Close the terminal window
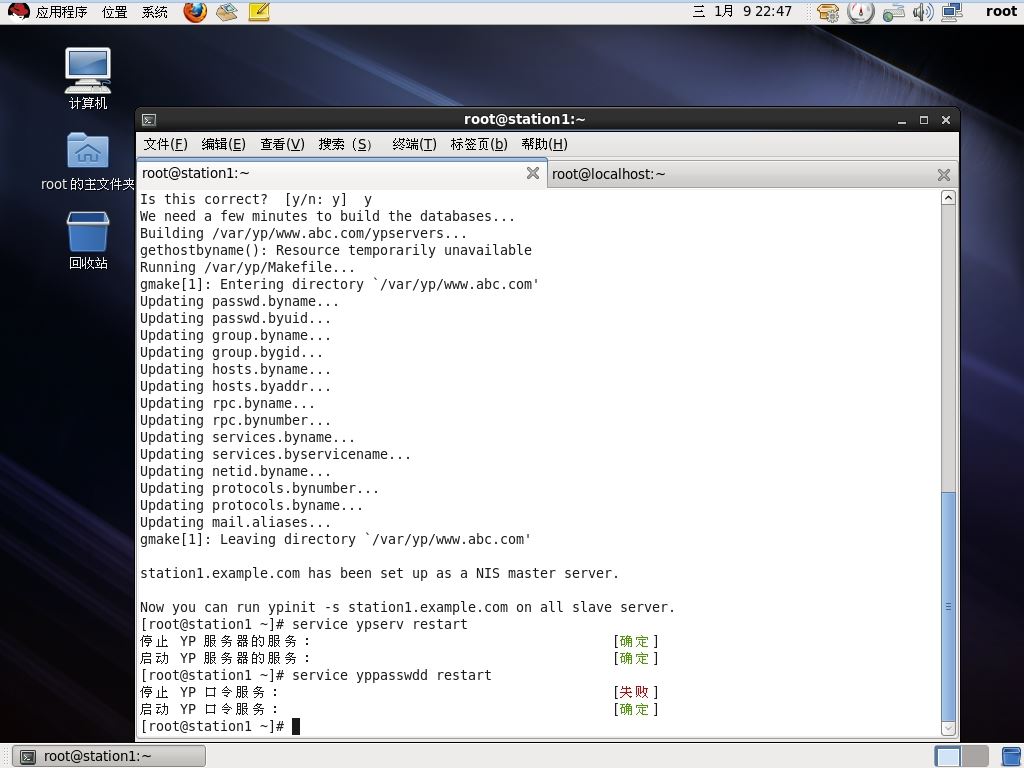 pyautogui.click(x=946, y=120)
